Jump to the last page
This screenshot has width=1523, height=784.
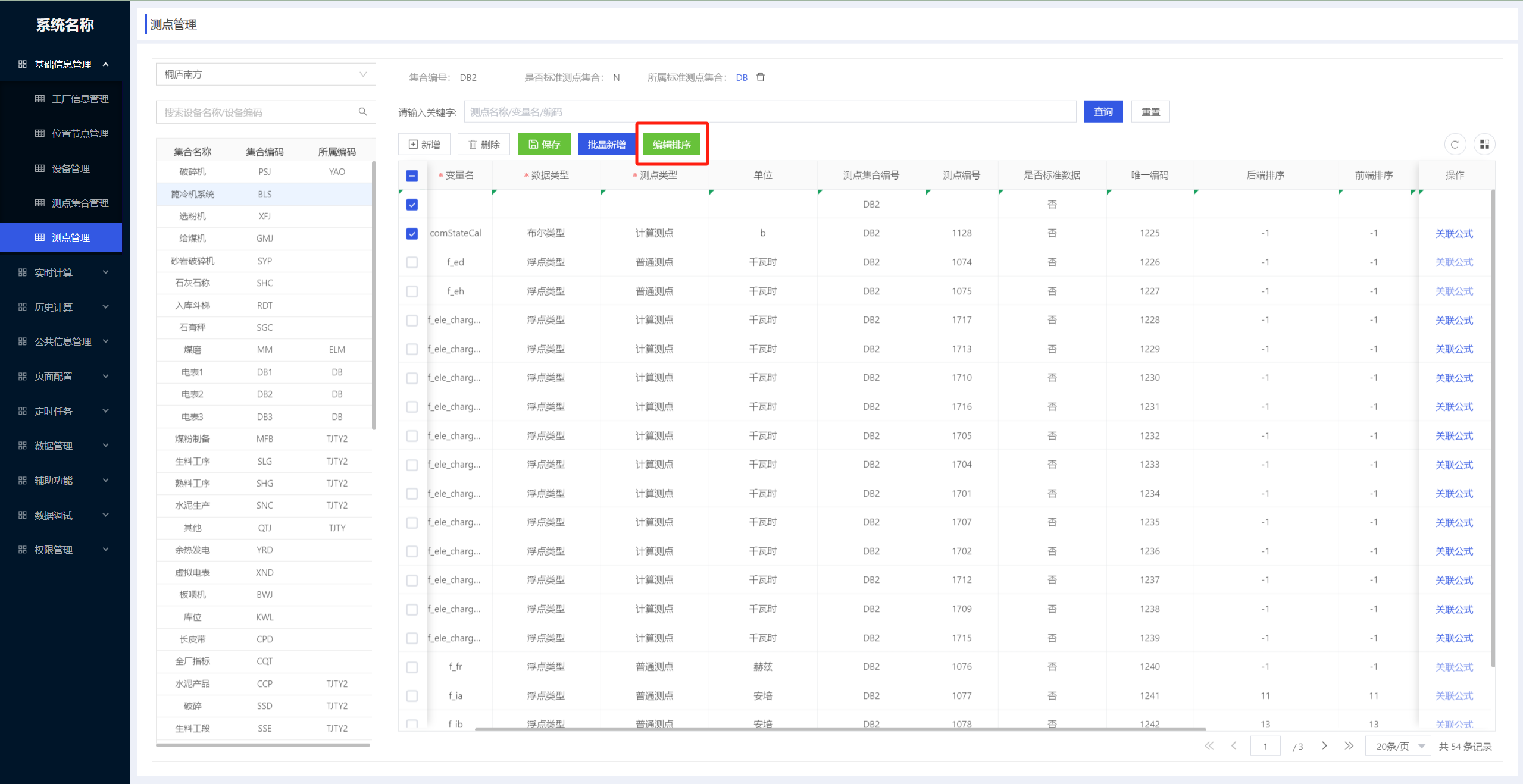coord(1349,746)
